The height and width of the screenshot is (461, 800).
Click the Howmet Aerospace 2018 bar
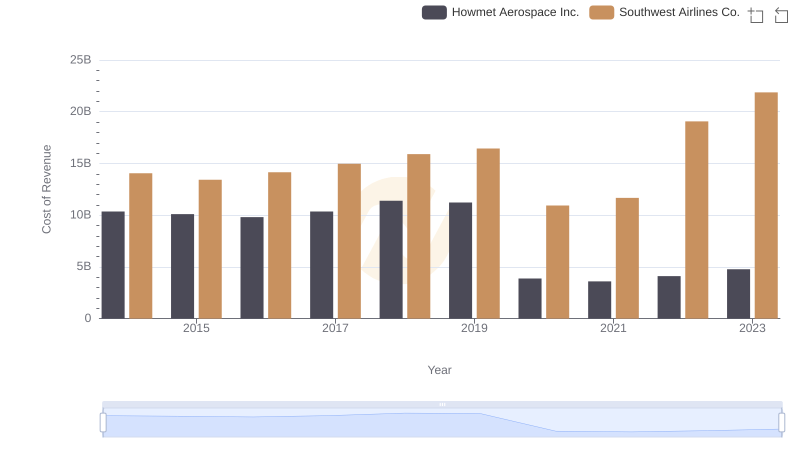(x=391, y=260)
